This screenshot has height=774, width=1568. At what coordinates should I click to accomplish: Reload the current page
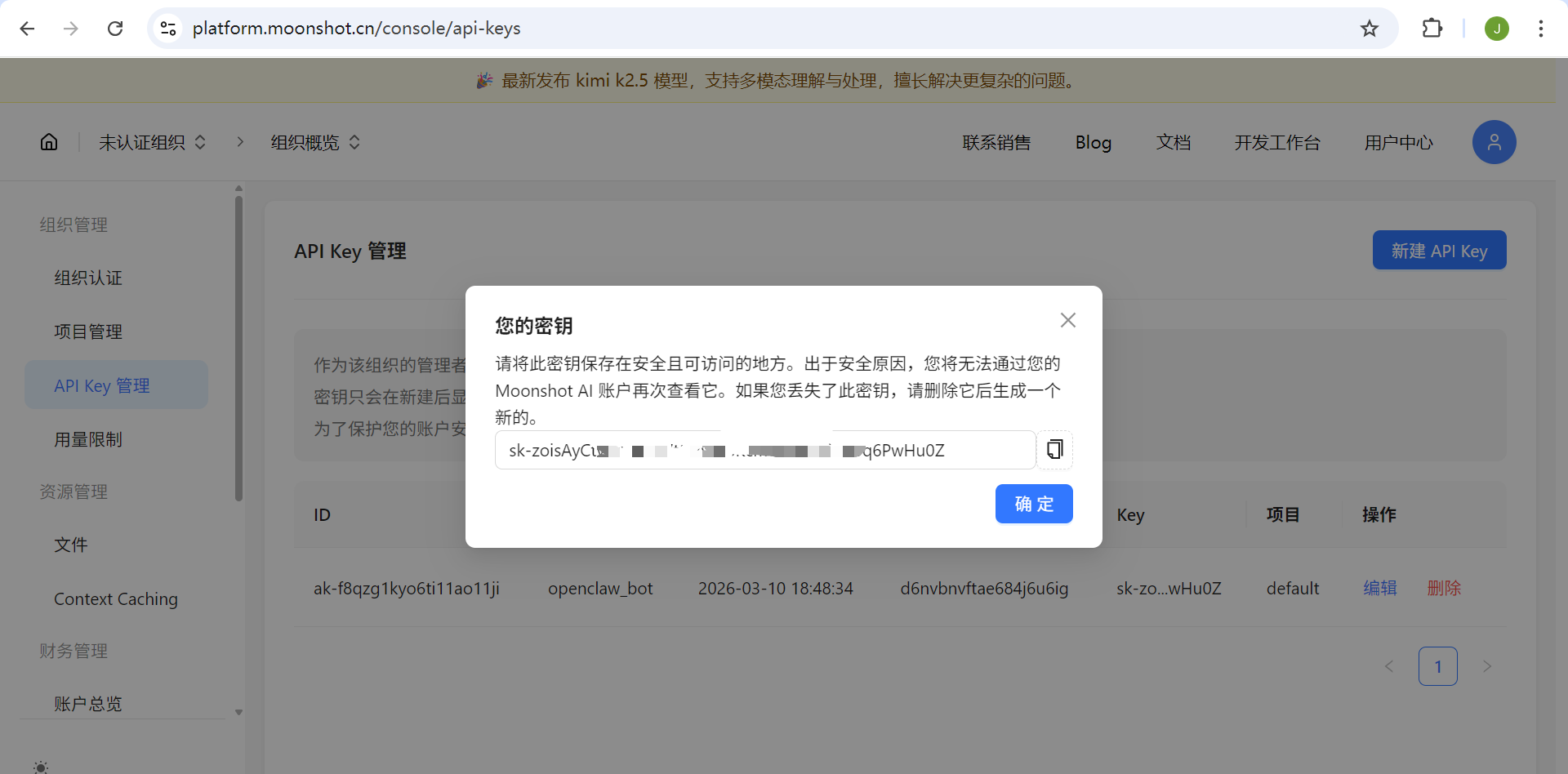coord(115,29)
